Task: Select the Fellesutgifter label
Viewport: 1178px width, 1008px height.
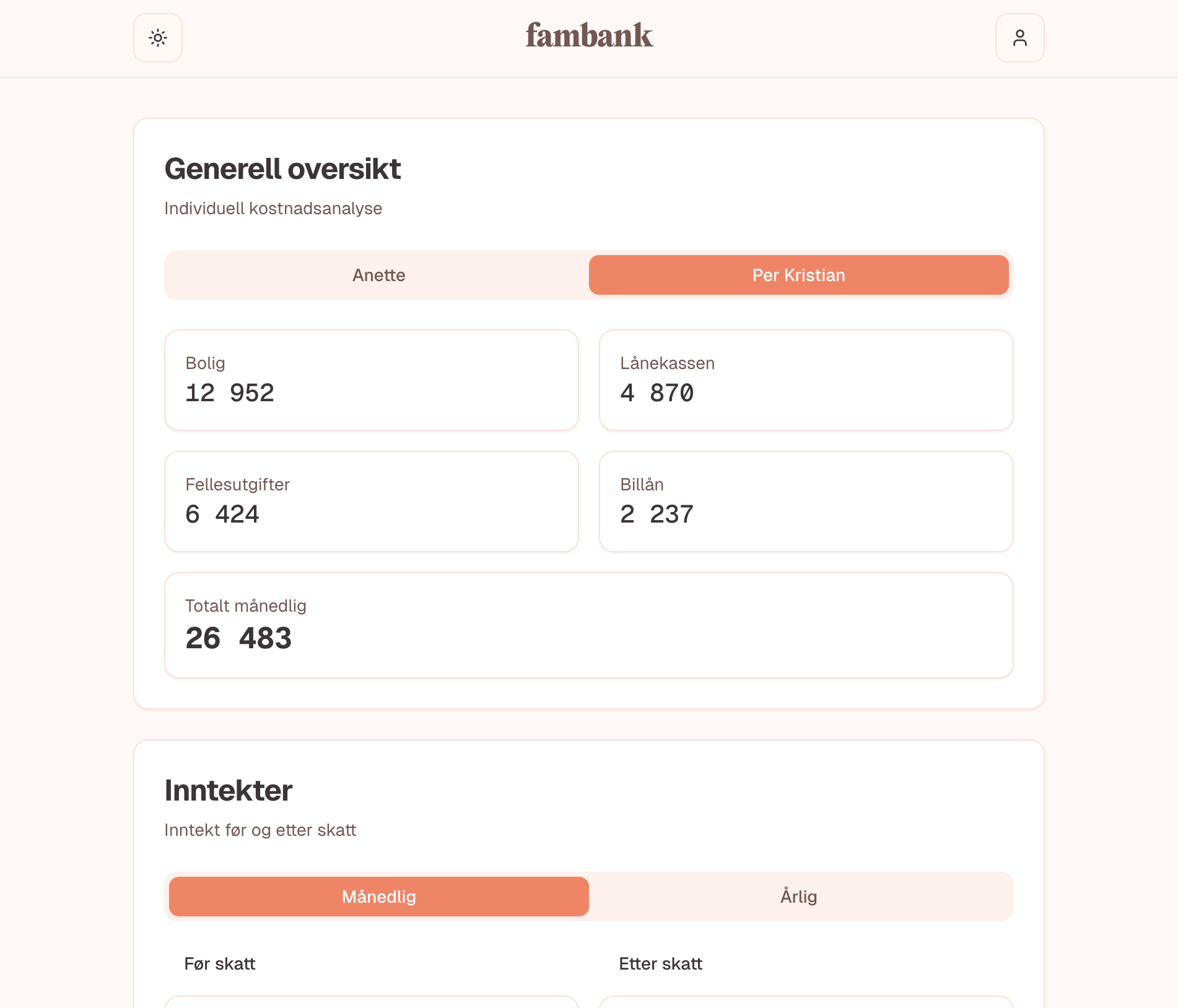Action: click(x=237, y=485)
